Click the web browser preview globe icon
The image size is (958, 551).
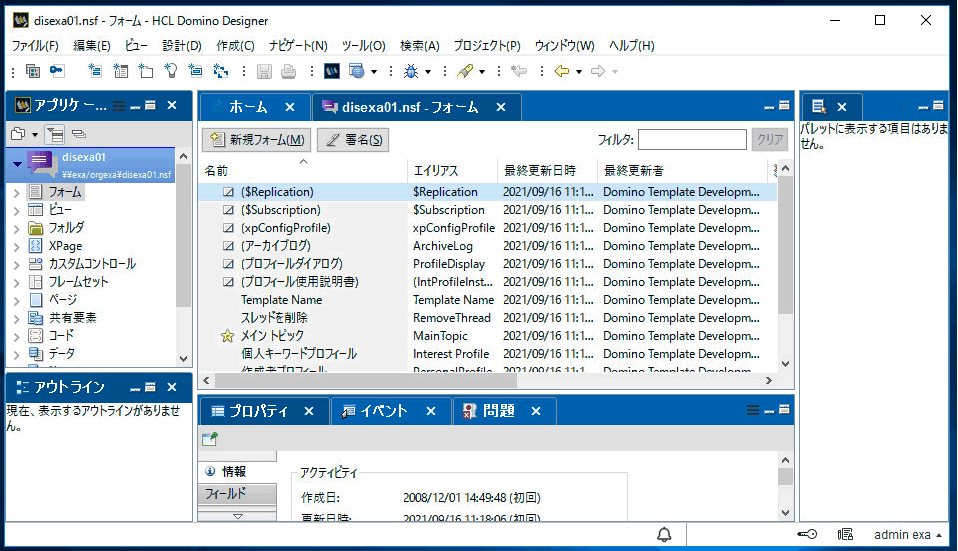[x=357, y=71]
